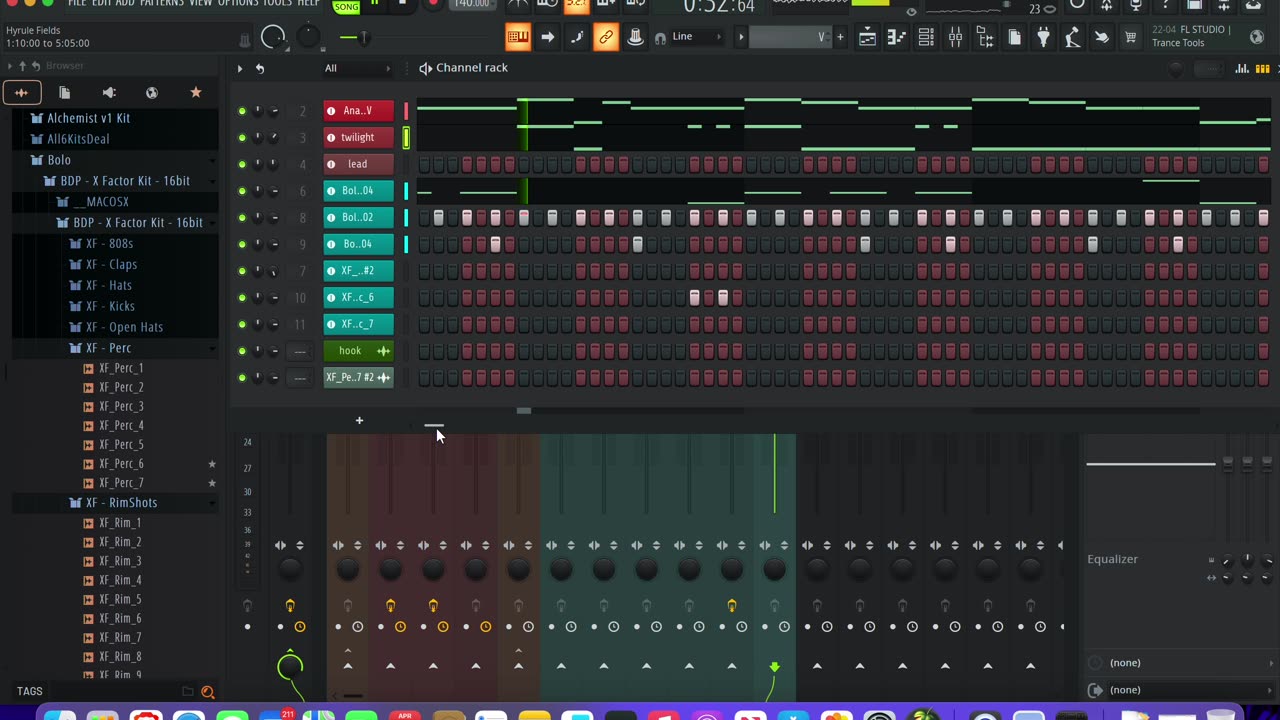
Task: Select the XF_Perc_3 sample
Action: tap(121, 406)
